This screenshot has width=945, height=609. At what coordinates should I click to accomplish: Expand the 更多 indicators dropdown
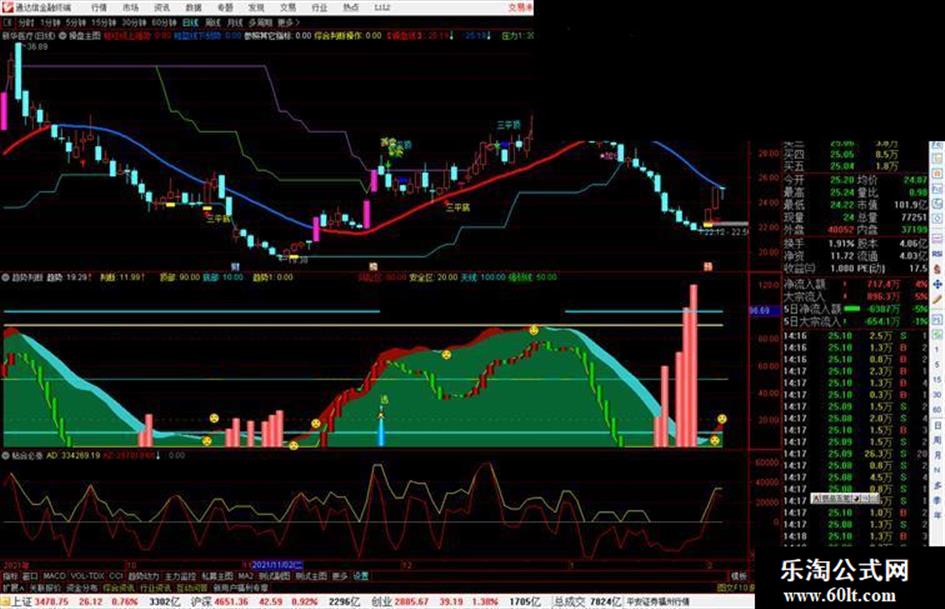click(x=340, y=576)
